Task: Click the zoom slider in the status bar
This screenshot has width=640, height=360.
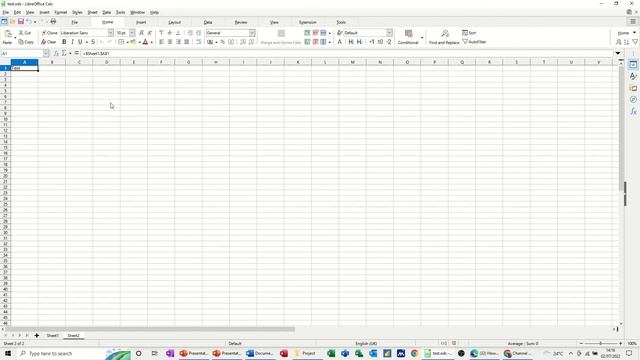Action: pyautogui.click(x=601, y=344)
